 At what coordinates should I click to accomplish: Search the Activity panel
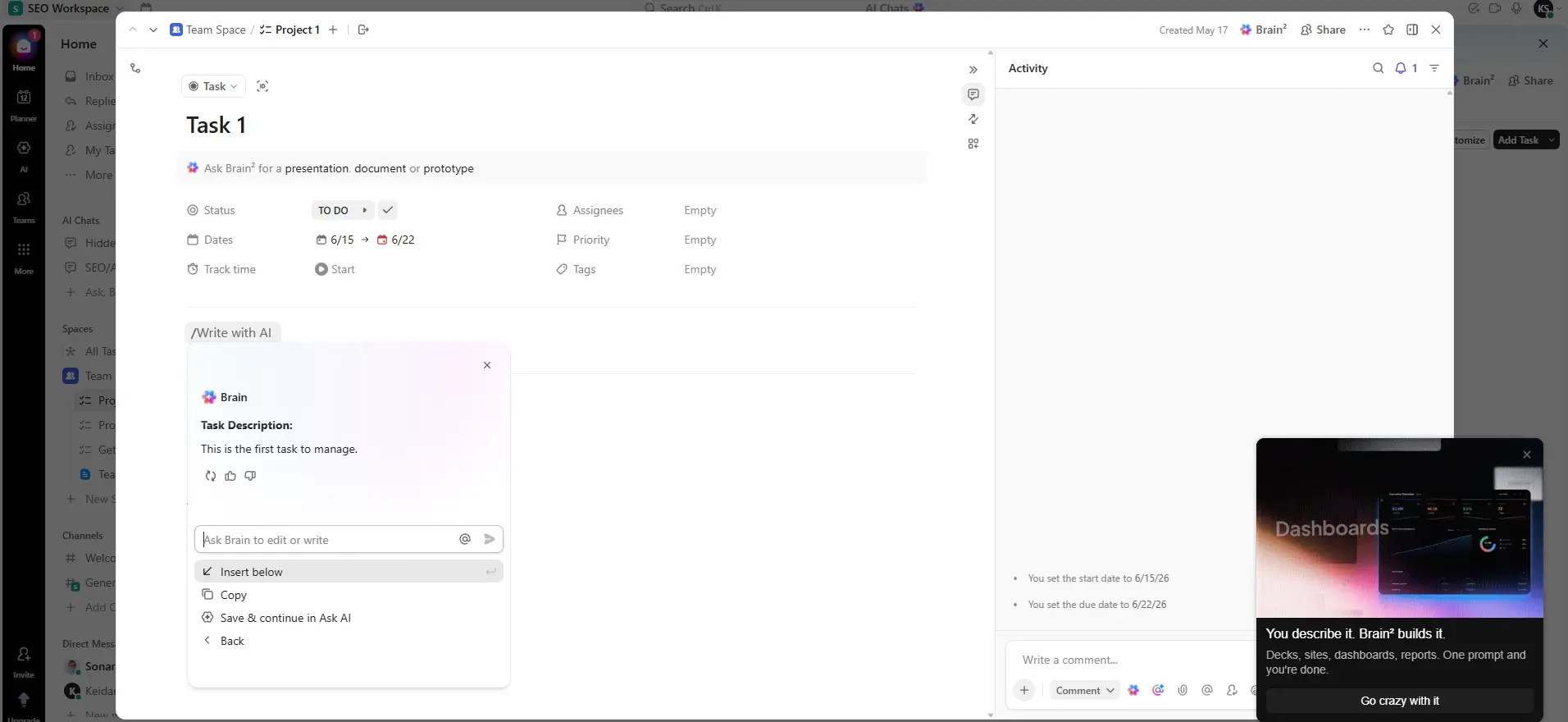pyautogui.click(x=1379, y=68)
